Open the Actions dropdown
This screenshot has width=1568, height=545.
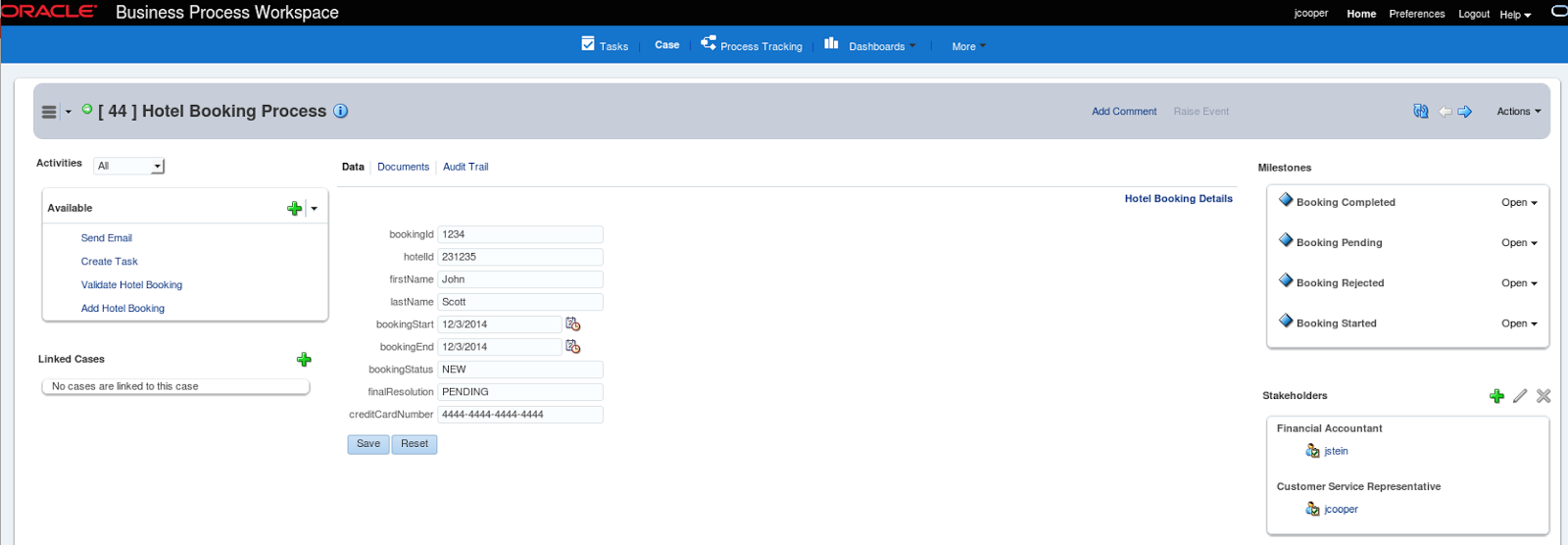(x=1518, y=112)
